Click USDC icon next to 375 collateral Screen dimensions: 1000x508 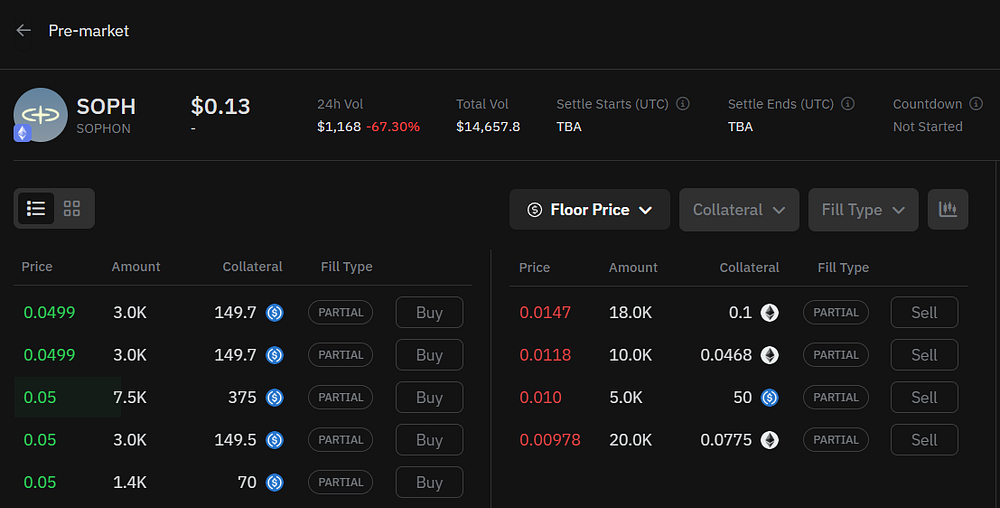click(x=274, y=398)
